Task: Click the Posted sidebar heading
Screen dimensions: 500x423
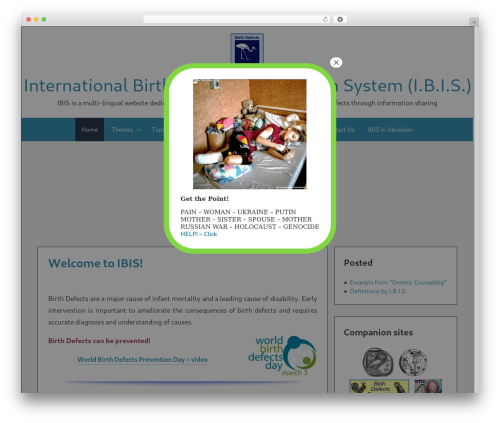Action: [x=358, y=263]
